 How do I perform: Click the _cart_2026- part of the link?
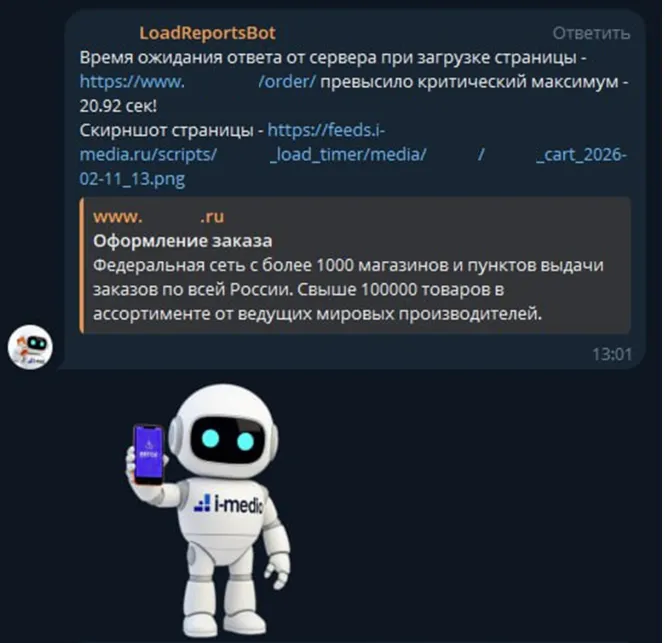[x=581, y=154]
